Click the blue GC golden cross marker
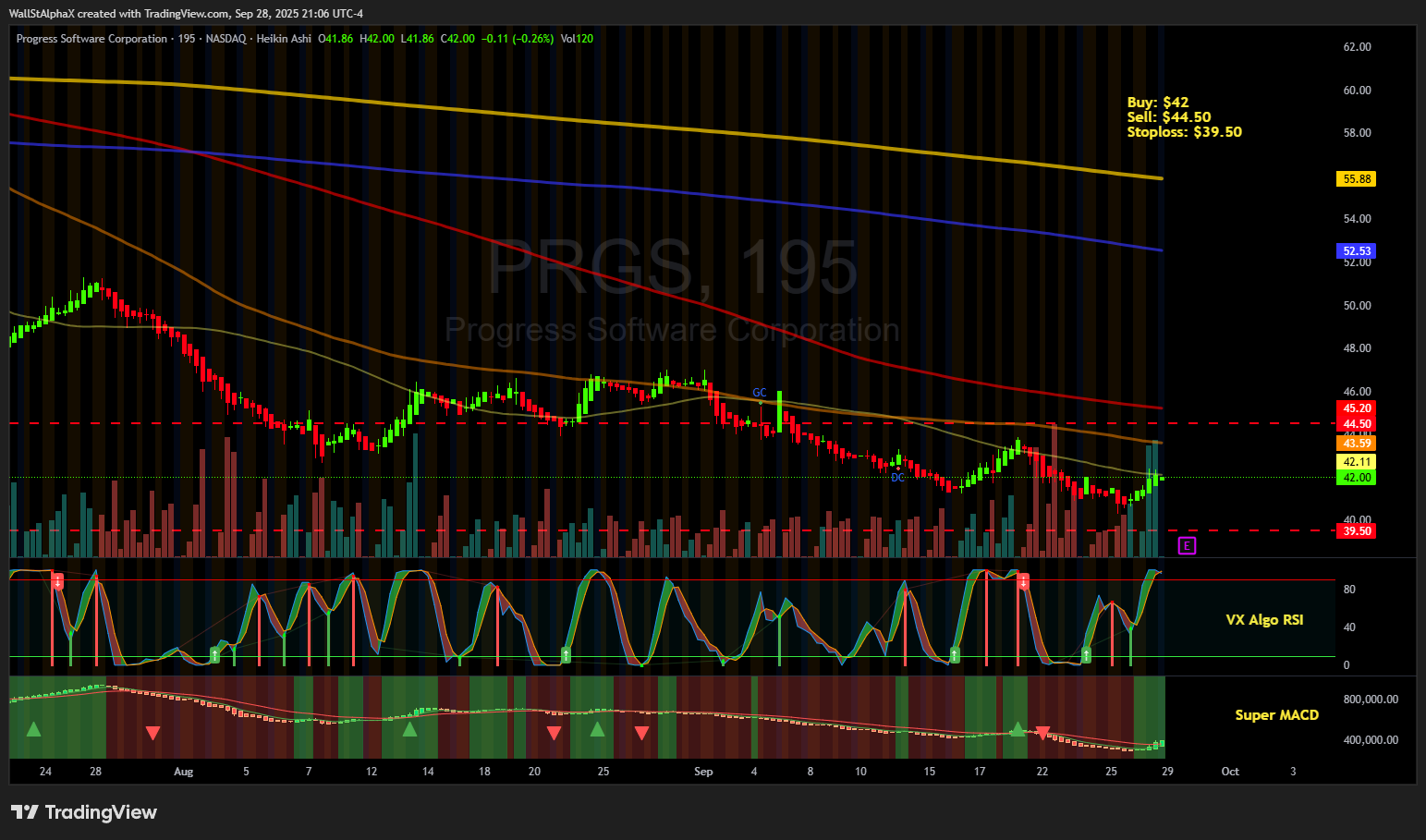The height and width of the screenshot is (840, 1426). point(759,393)
